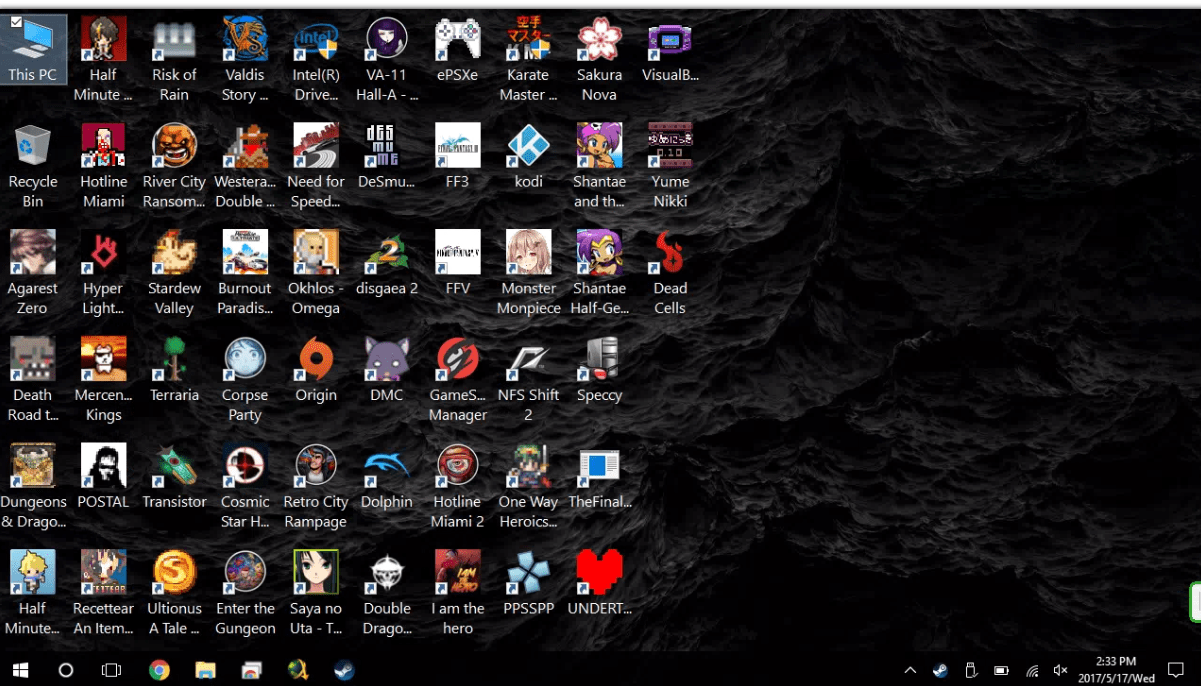Launch Burnout Paradise
This screenshot has height=686, width=1201.
(245, 252)
